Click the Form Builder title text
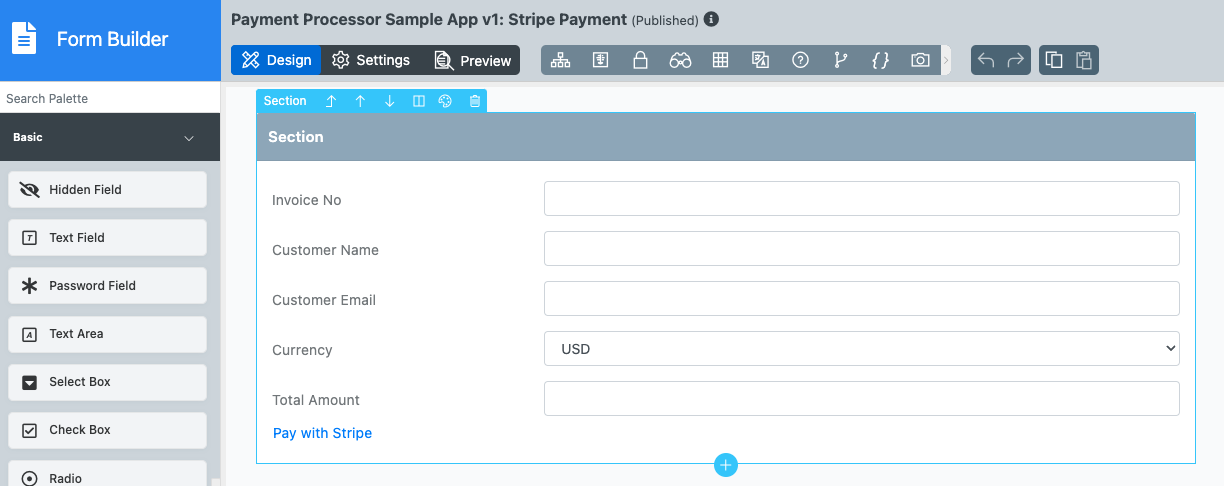1224x486 pixels. [x=112, y=40]
